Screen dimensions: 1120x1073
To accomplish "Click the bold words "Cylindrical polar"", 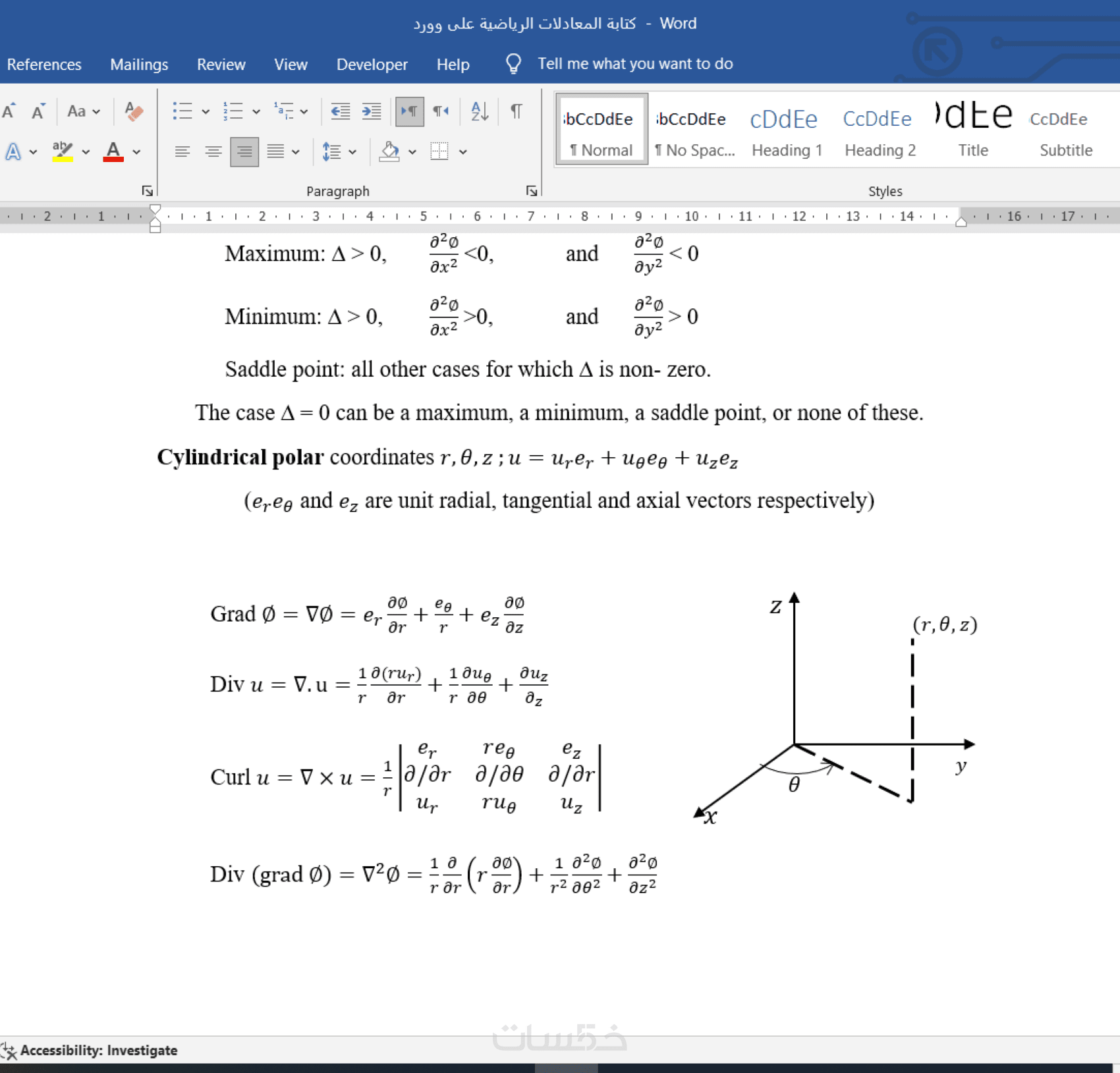I will coord(240,457).
